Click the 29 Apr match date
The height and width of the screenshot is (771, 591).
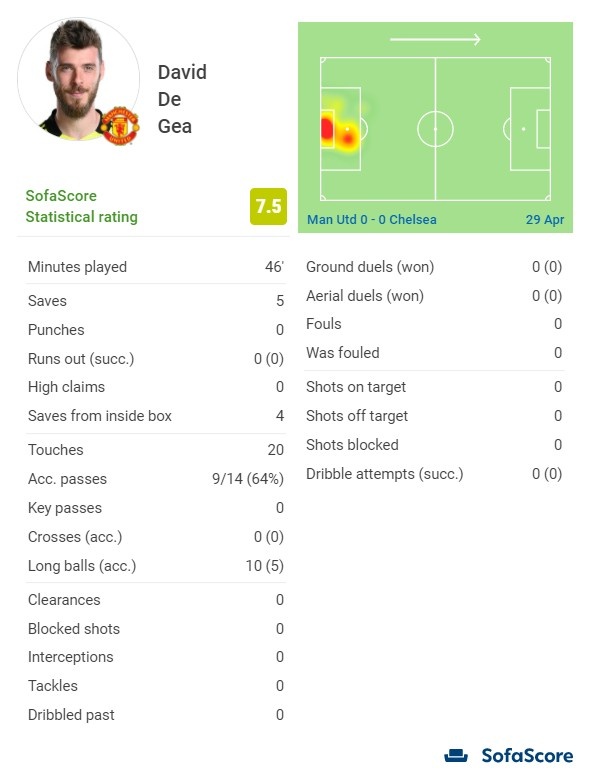coord(545,219)
